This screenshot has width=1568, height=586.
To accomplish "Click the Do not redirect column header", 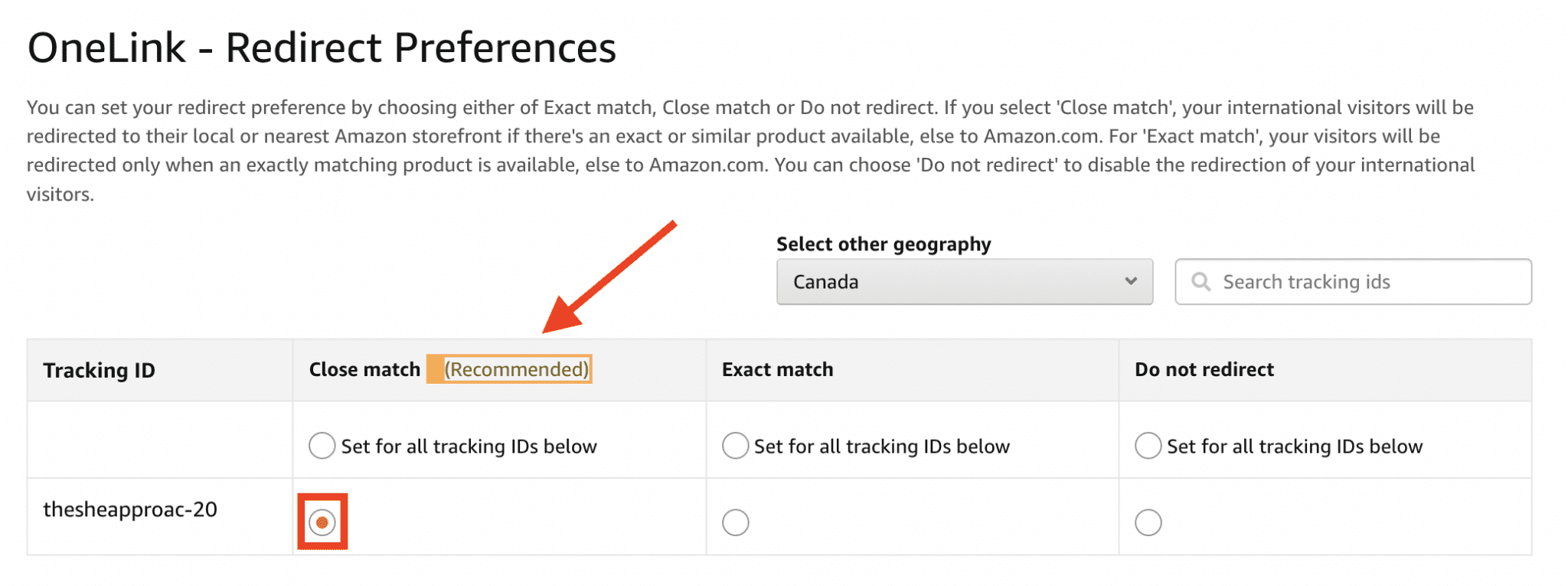I will click(x=1204, y=369).
